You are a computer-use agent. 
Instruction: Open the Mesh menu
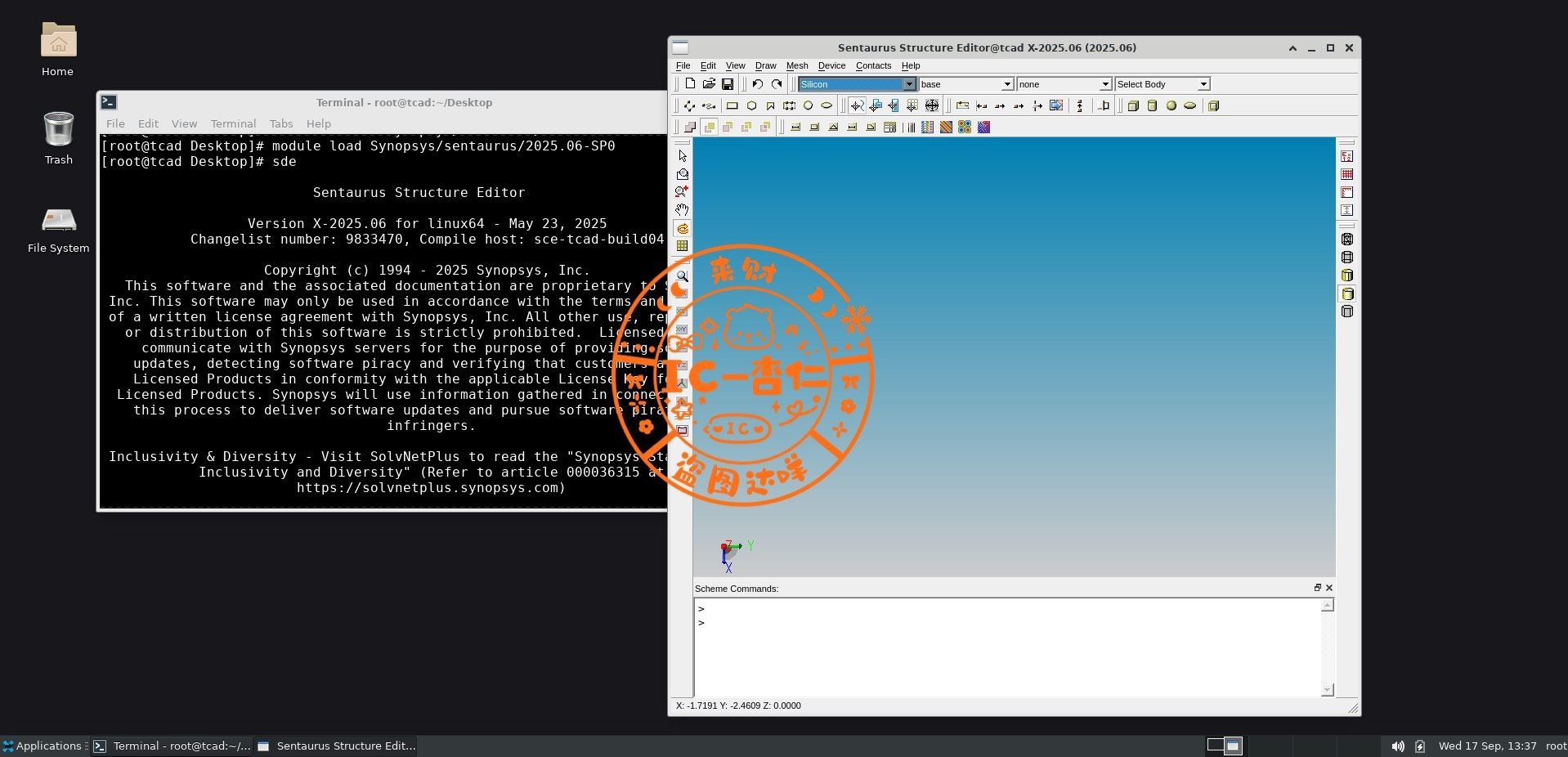click(796, 65)
